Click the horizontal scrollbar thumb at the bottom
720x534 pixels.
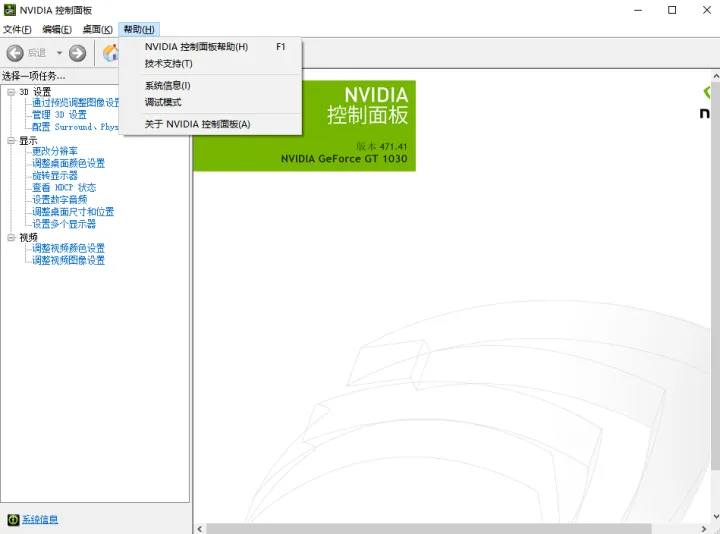pyautogui.click(x=428, y=529)
